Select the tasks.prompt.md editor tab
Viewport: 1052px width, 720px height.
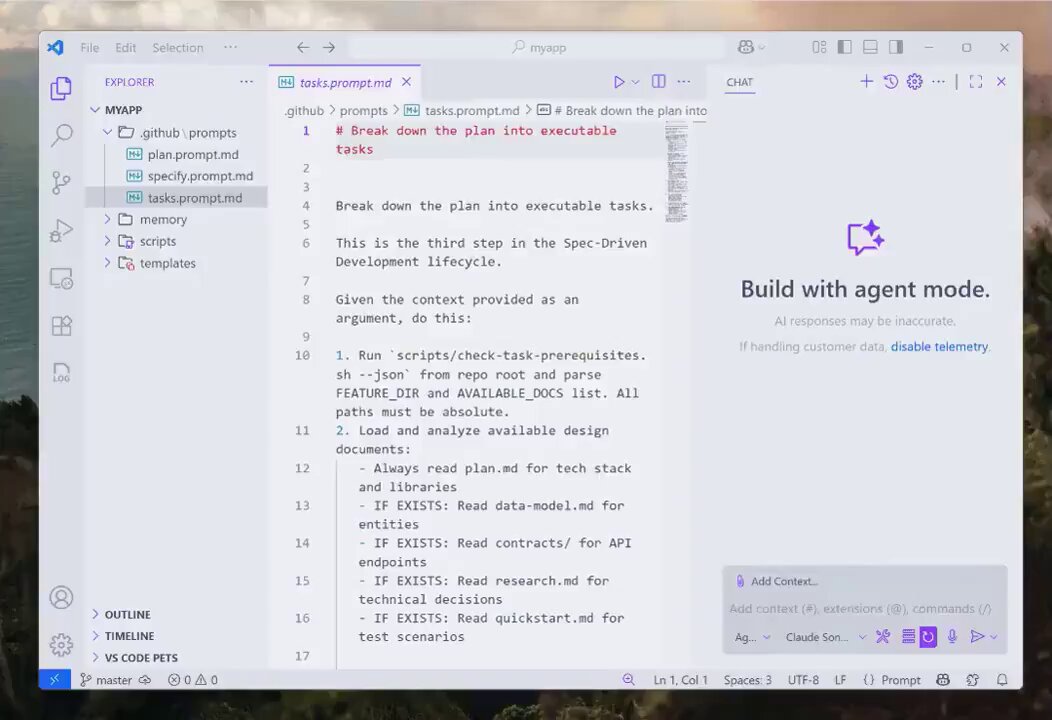[345, 83]
